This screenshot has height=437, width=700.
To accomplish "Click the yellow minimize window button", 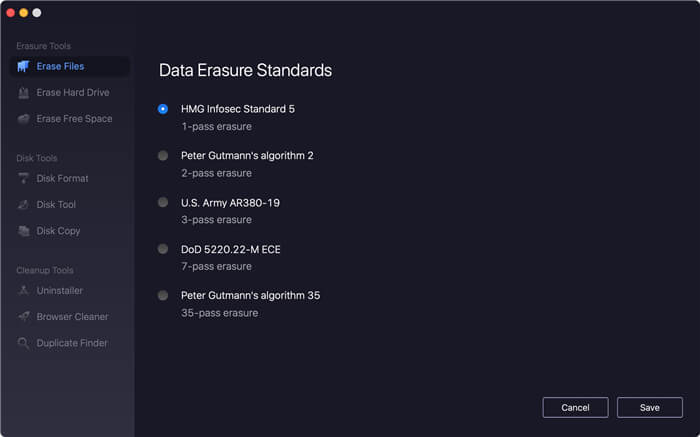I will coord(24,12).
